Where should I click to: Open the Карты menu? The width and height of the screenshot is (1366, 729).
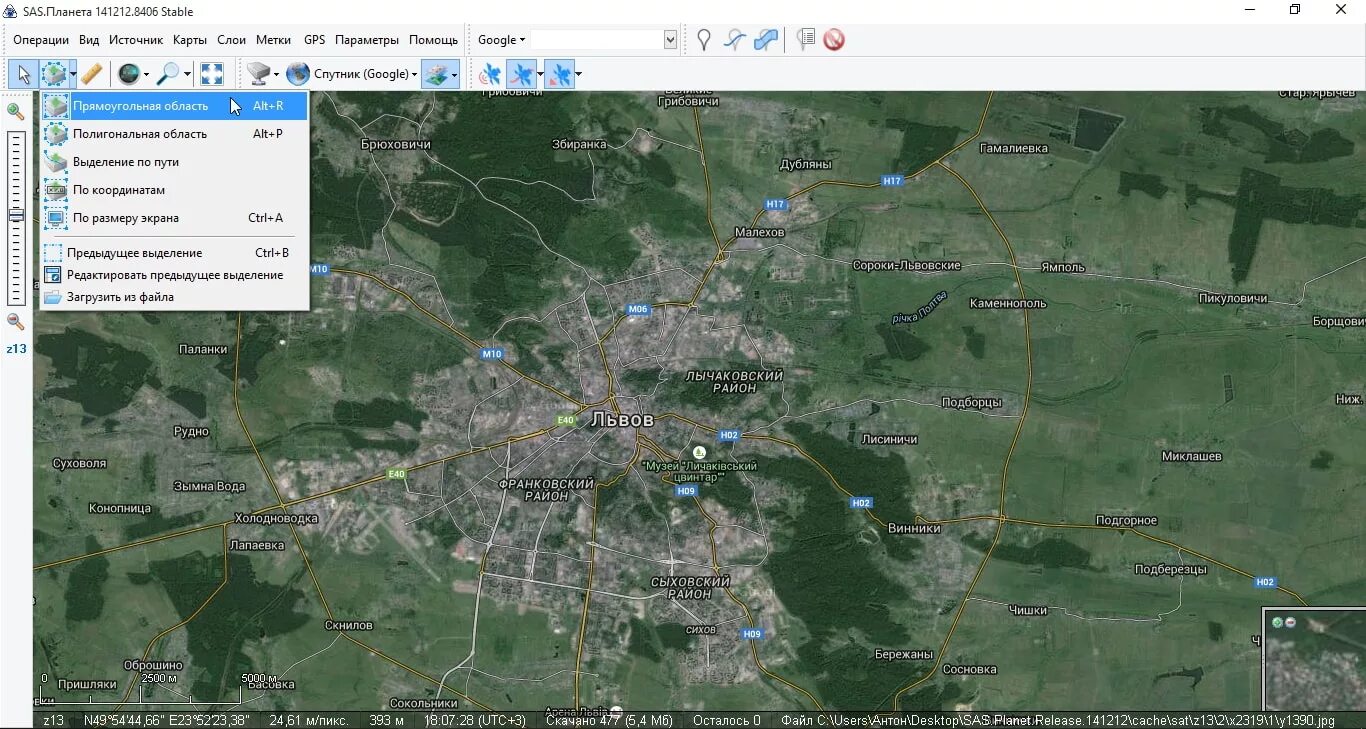pos(190,40)
